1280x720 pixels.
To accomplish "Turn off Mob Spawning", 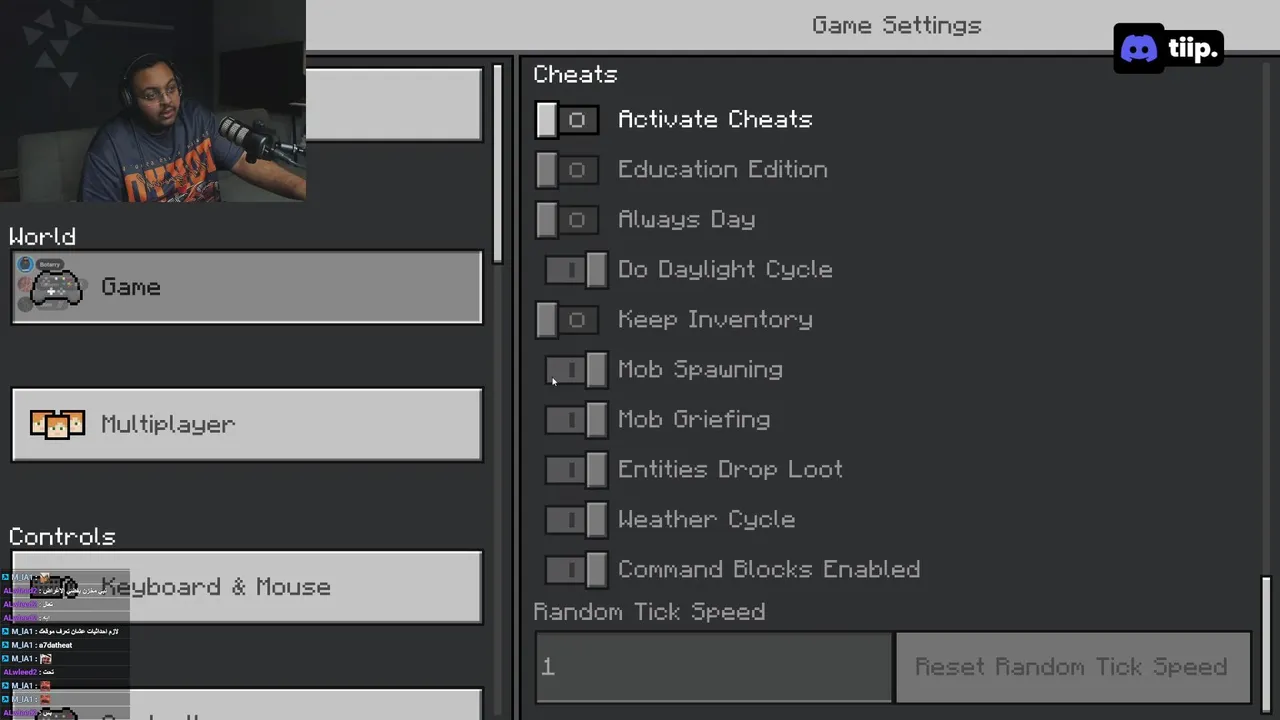I will tap(576, 370).
